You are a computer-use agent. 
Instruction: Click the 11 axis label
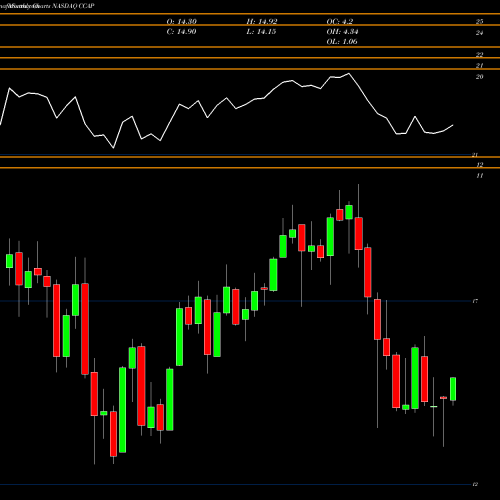click(479, 176)
